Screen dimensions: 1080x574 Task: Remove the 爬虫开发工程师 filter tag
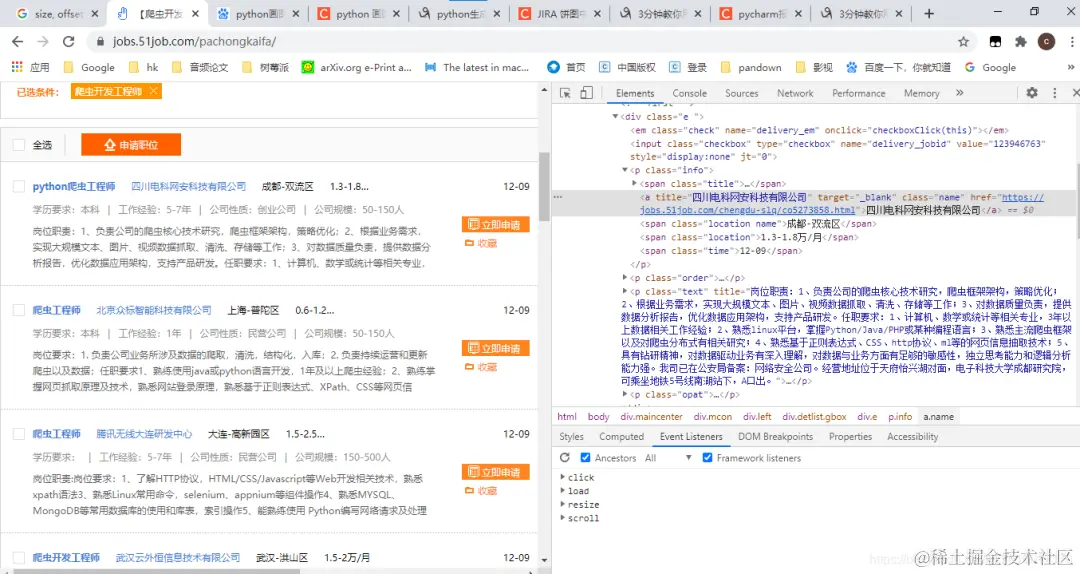coord(153,91)
